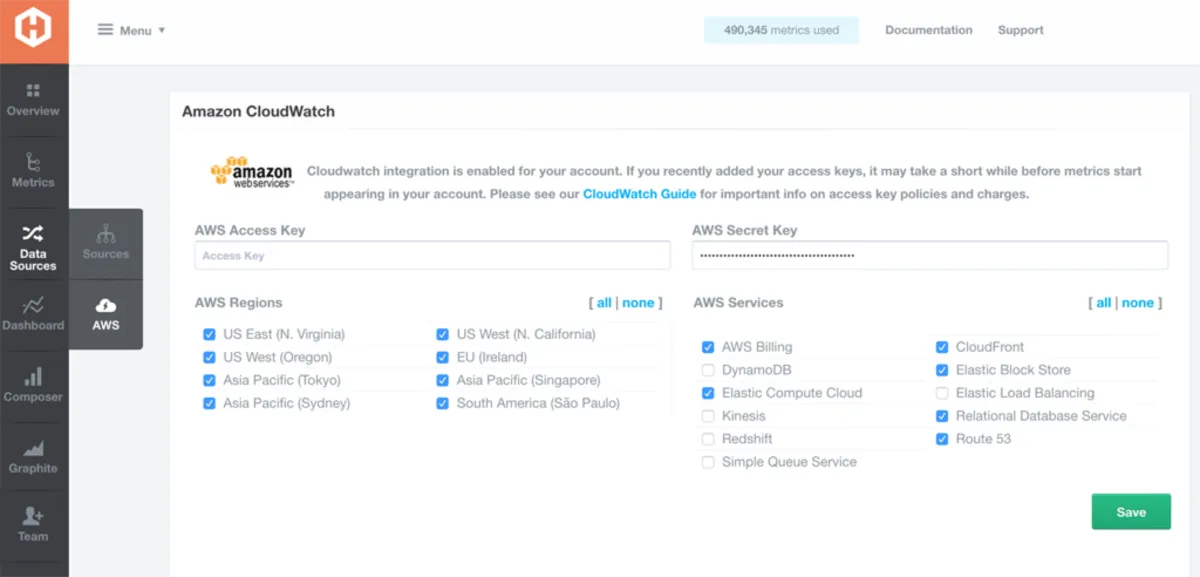The width and height of the screenshot is (1200, 577).
Task: Open the Team add-user icon
Action: pos(33,516)
